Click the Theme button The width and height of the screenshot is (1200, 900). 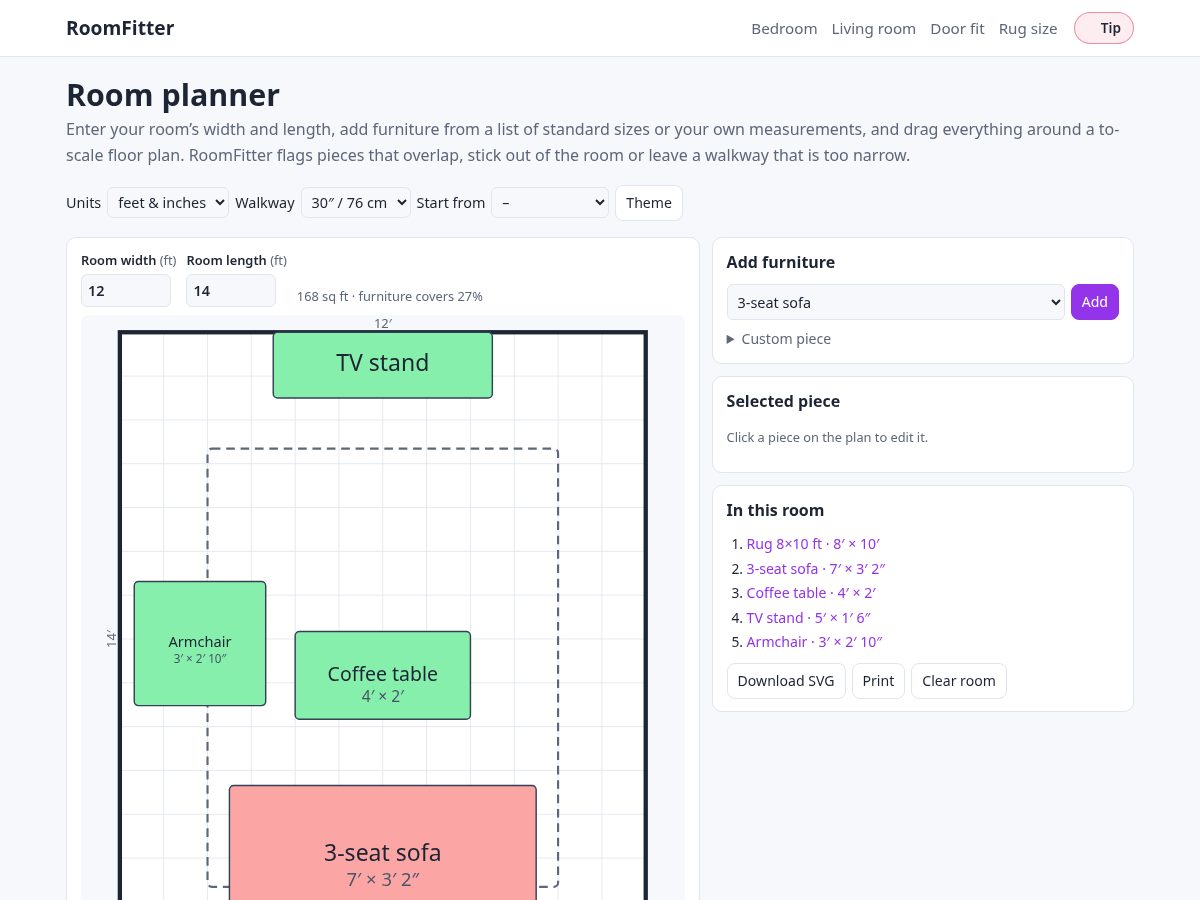click(649, 203)
